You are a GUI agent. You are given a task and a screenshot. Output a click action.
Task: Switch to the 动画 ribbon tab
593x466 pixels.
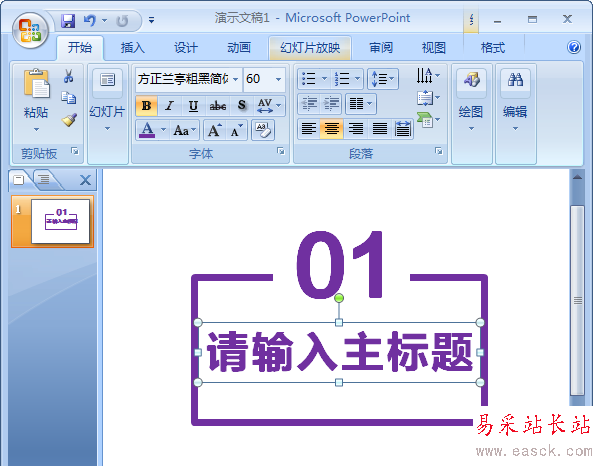(239, 48)
